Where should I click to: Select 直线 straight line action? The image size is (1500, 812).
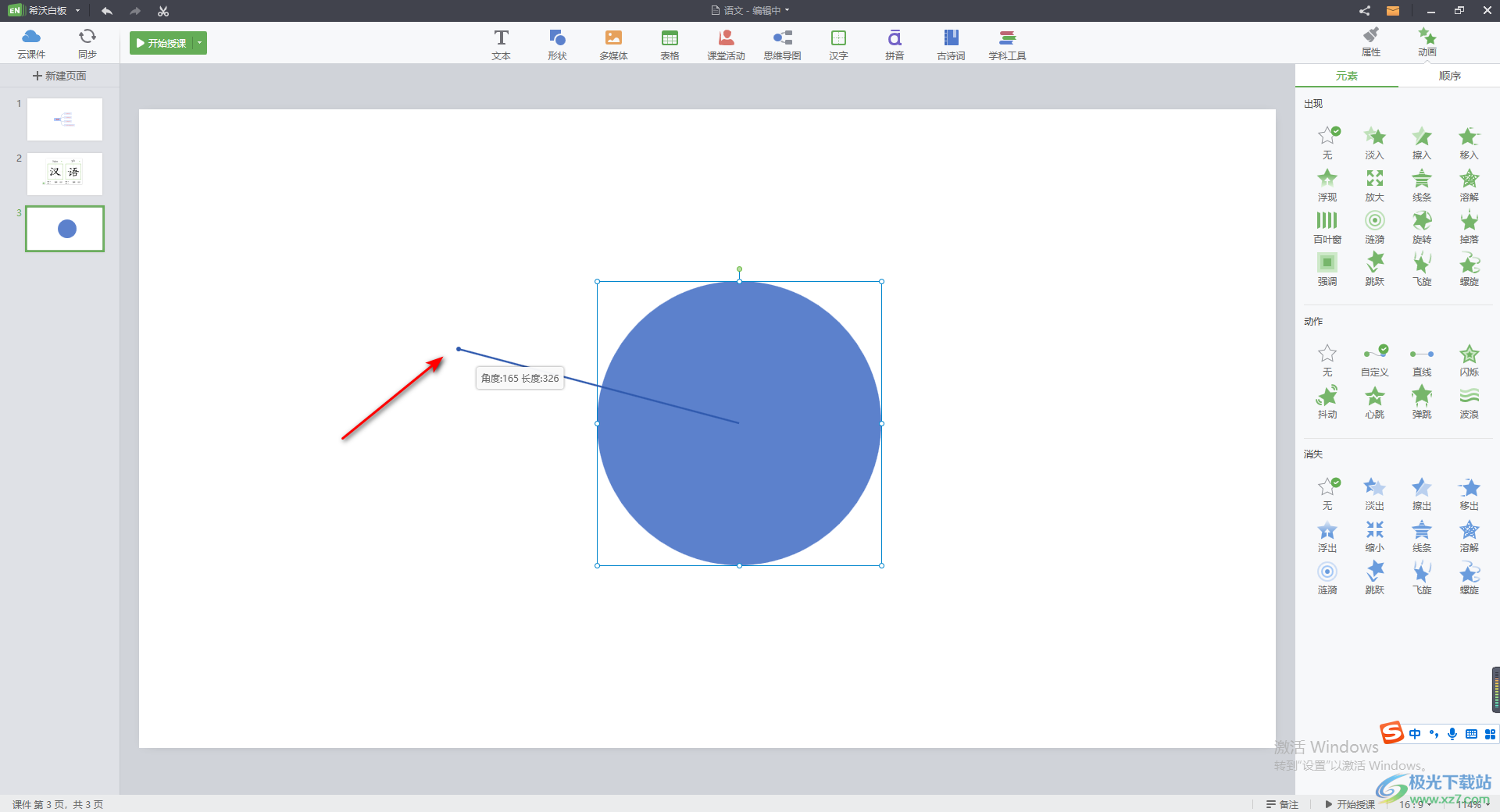[x=1422, y=360]
